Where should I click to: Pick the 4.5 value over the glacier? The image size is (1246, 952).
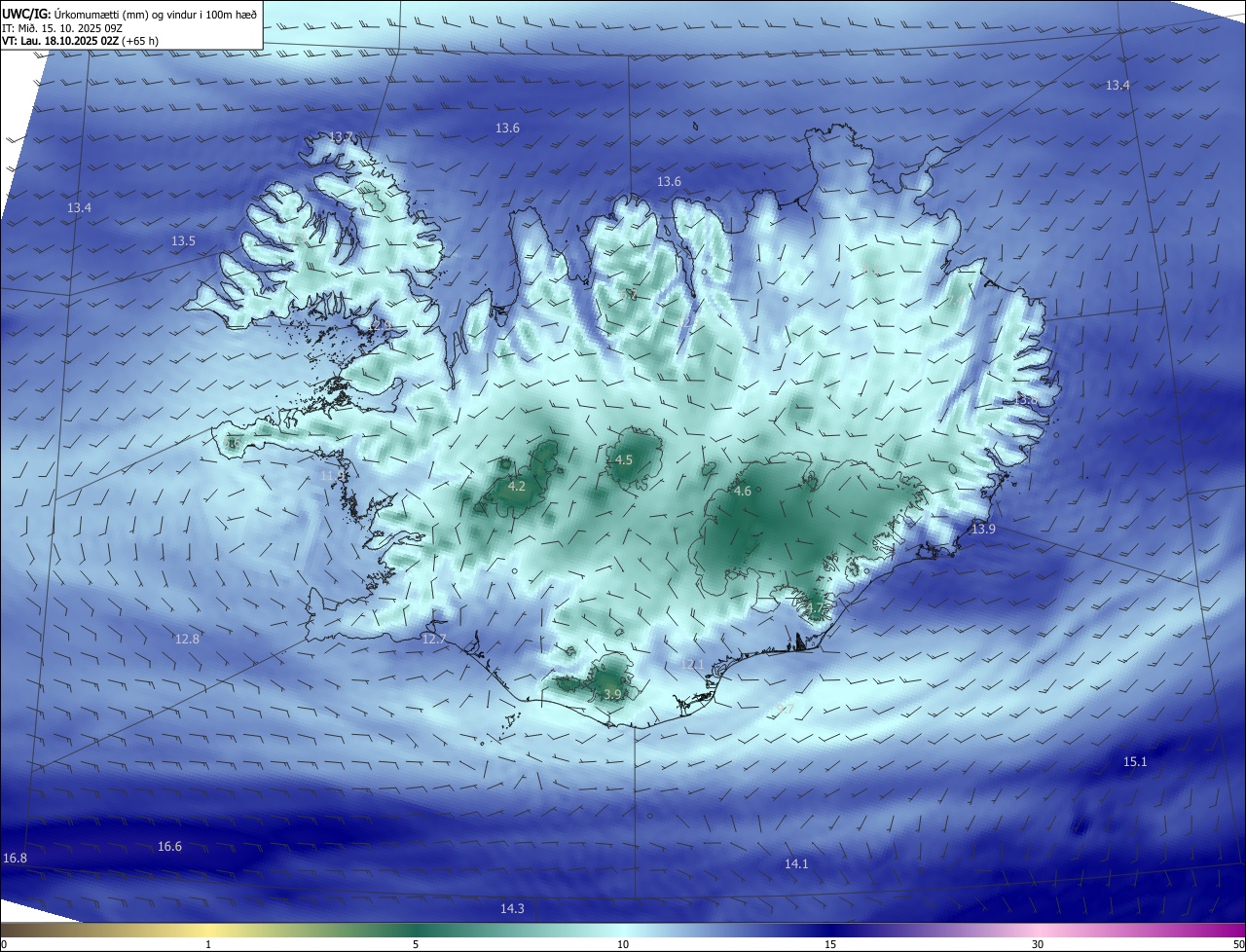624,459
